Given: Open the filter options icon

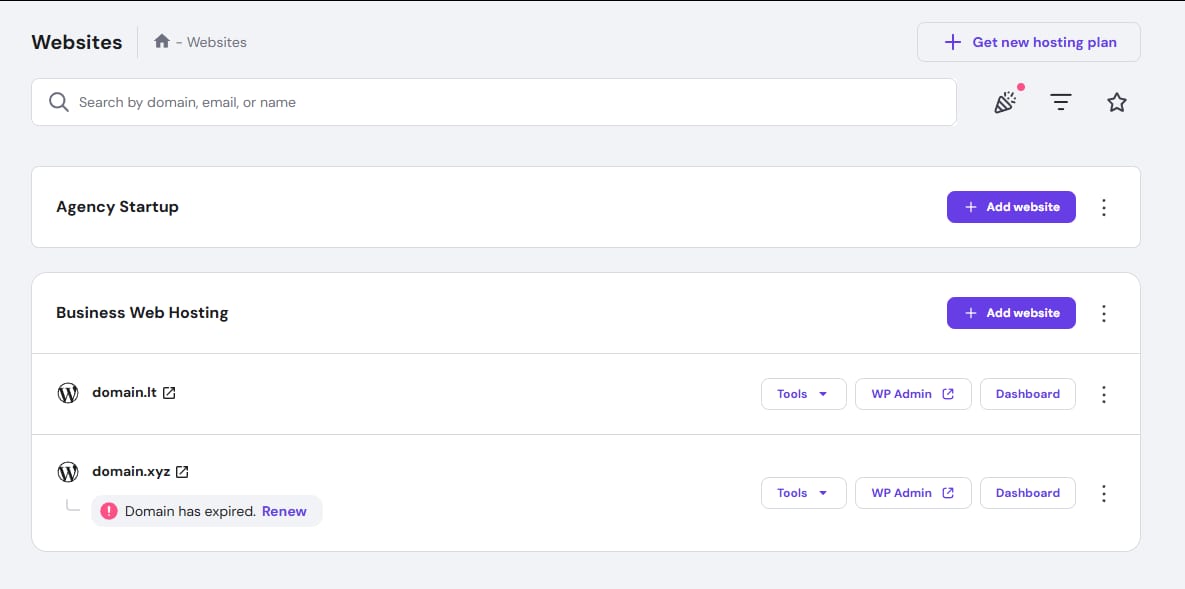Looking at the screenshot, I should coord(1061,102).
